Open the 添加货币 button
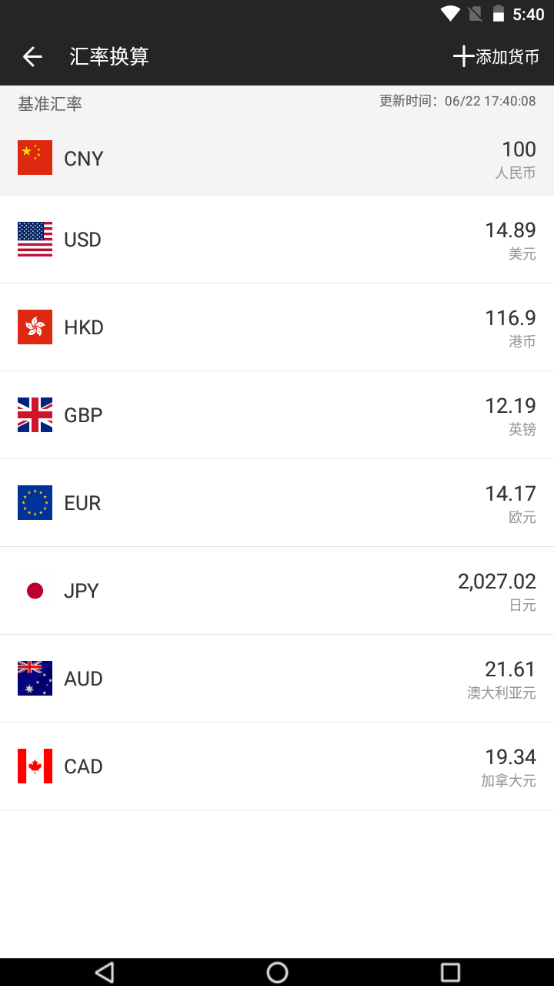 coord(496,57)
